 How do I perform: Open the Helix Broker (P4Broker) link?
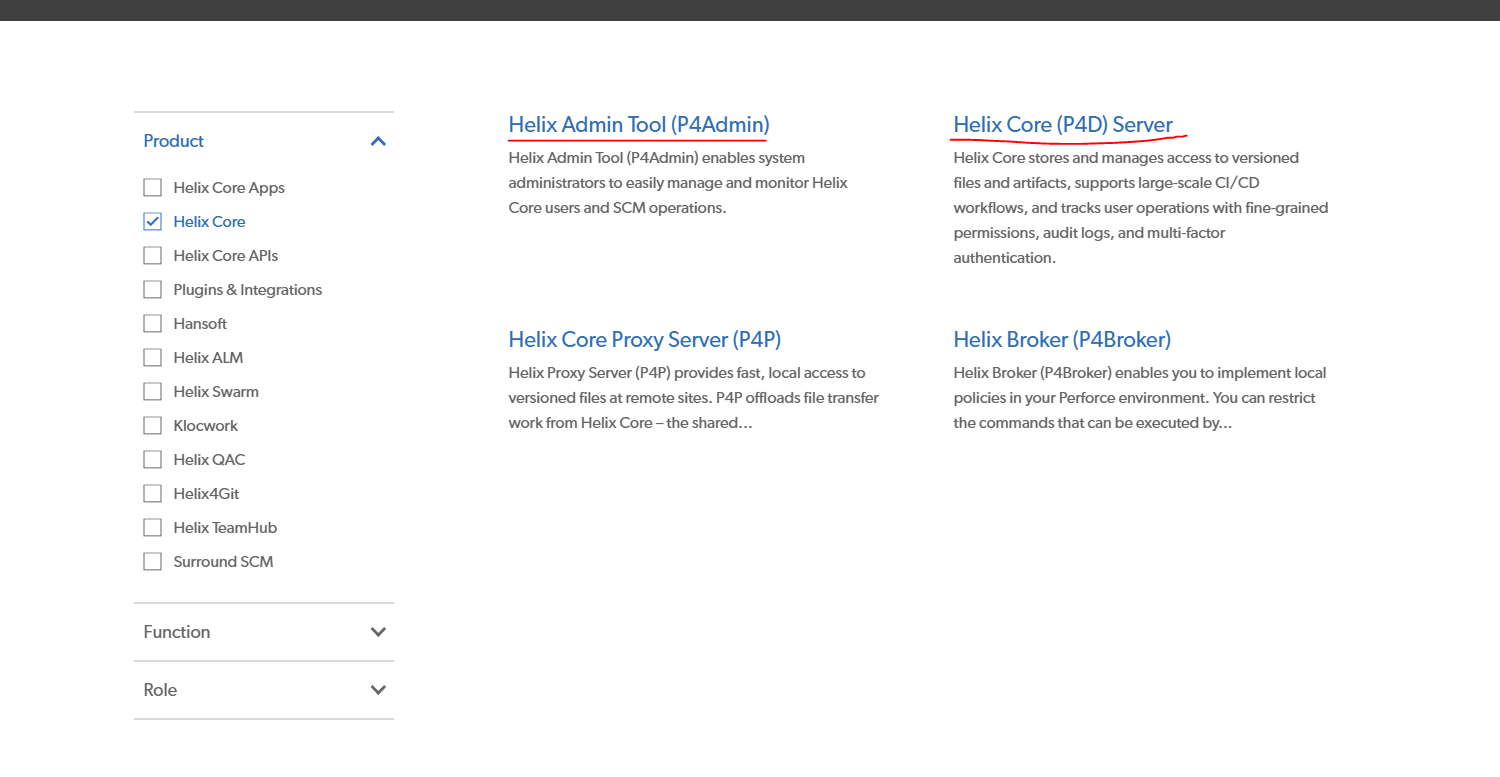(x=1062, y=340)
